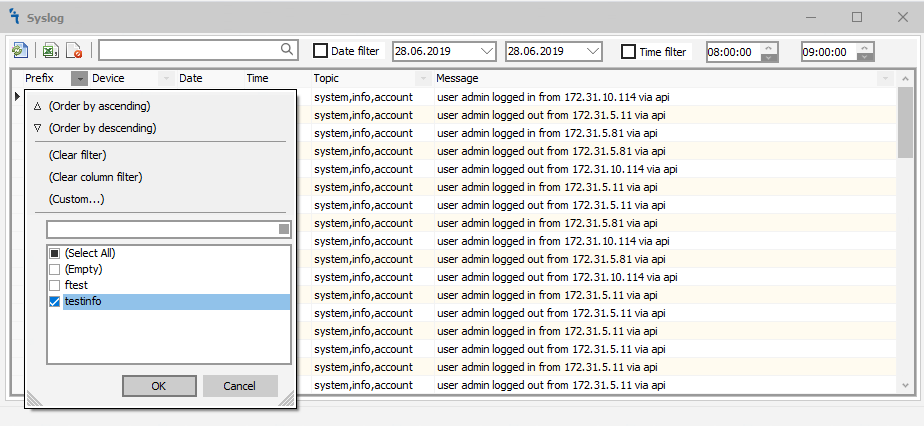Screen dimensions: 924x426
Task: Uncheck the testinfo prefix option
Action: click(55, 301)
